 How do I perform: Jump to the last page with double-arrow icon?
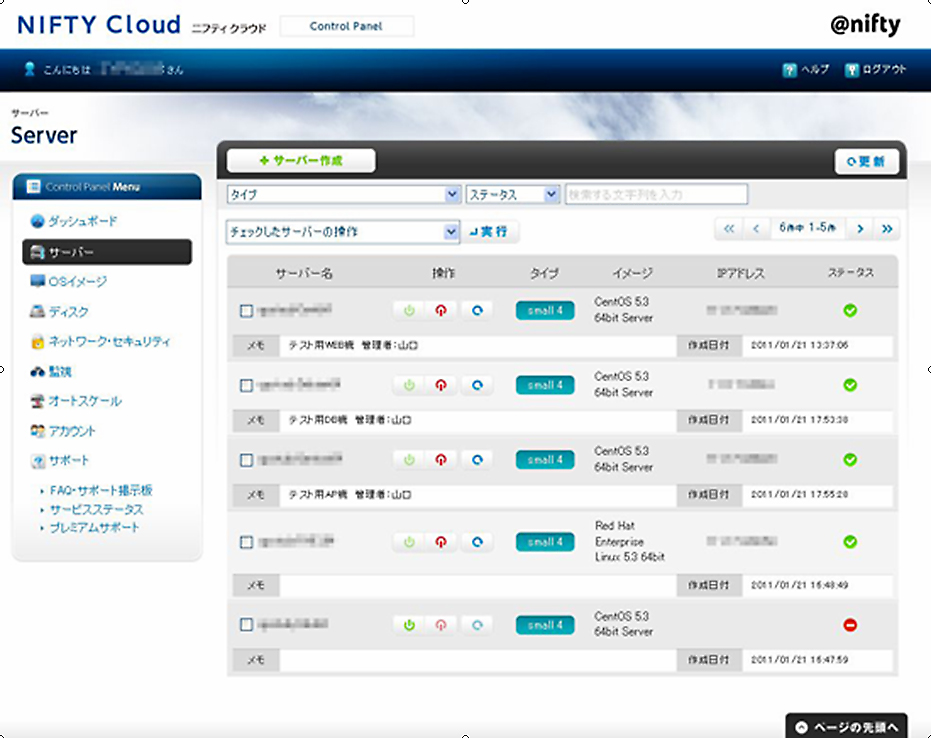pos(887,229)
